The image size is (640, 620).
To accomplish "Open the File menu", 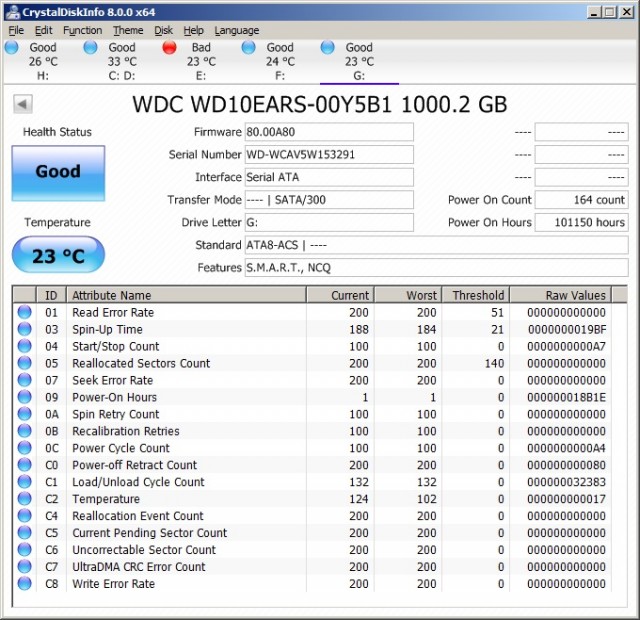I will 16,31.
